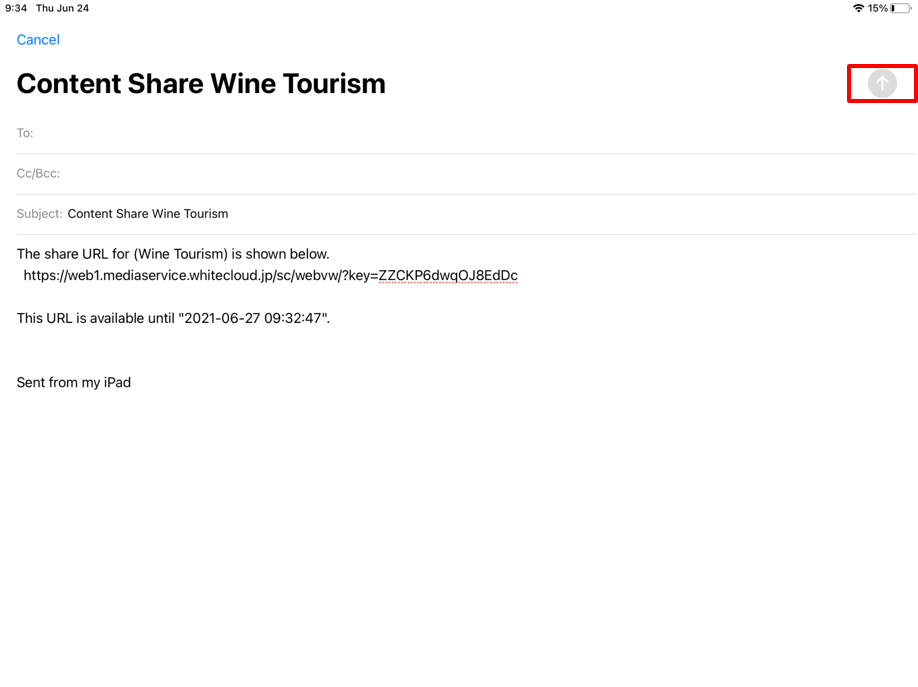Tap the battery icon in status bar
Image resolution: width=918 pixels, height=687 pixels.
900,8
